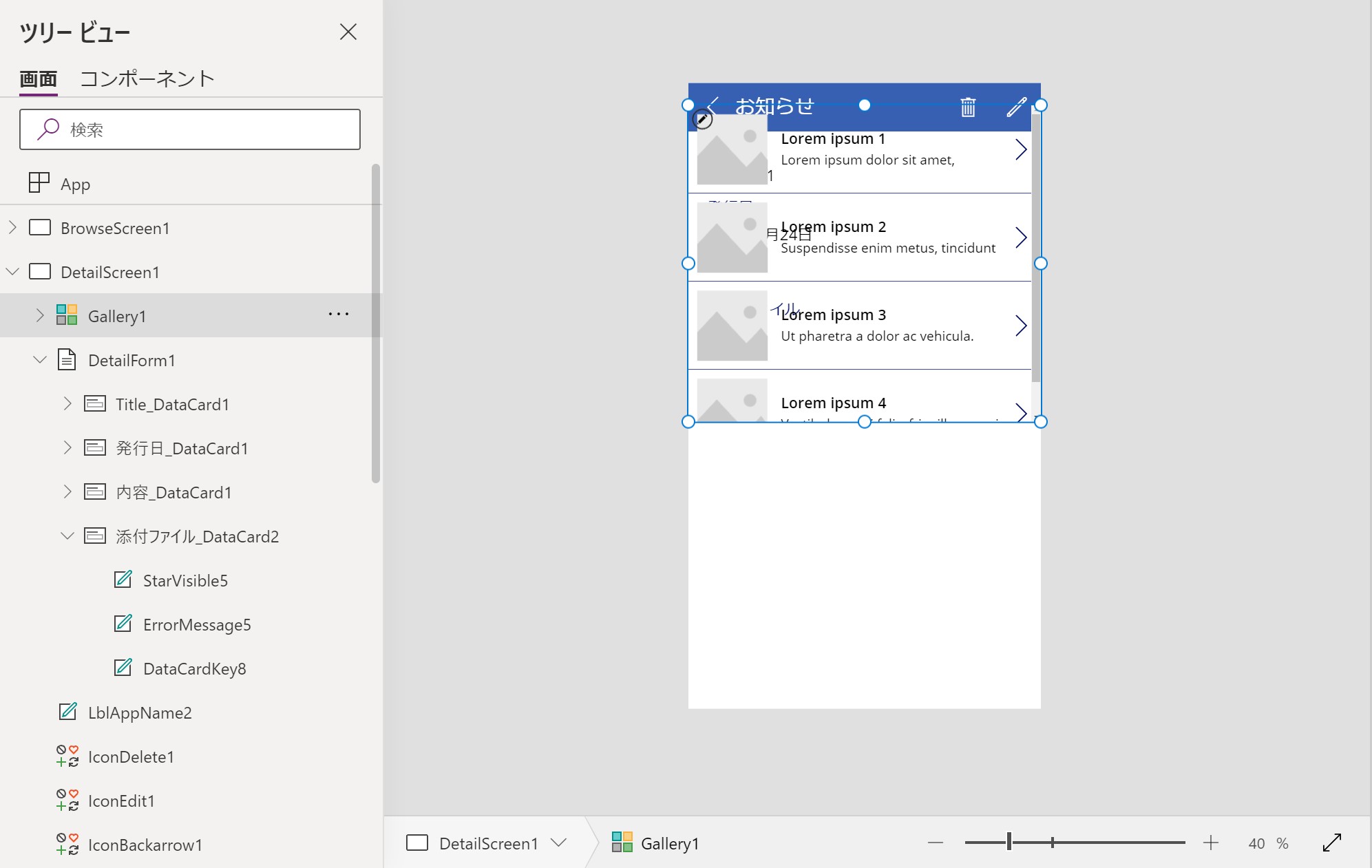
Task: Click the search magnifier icon
Action: (48, 129)
